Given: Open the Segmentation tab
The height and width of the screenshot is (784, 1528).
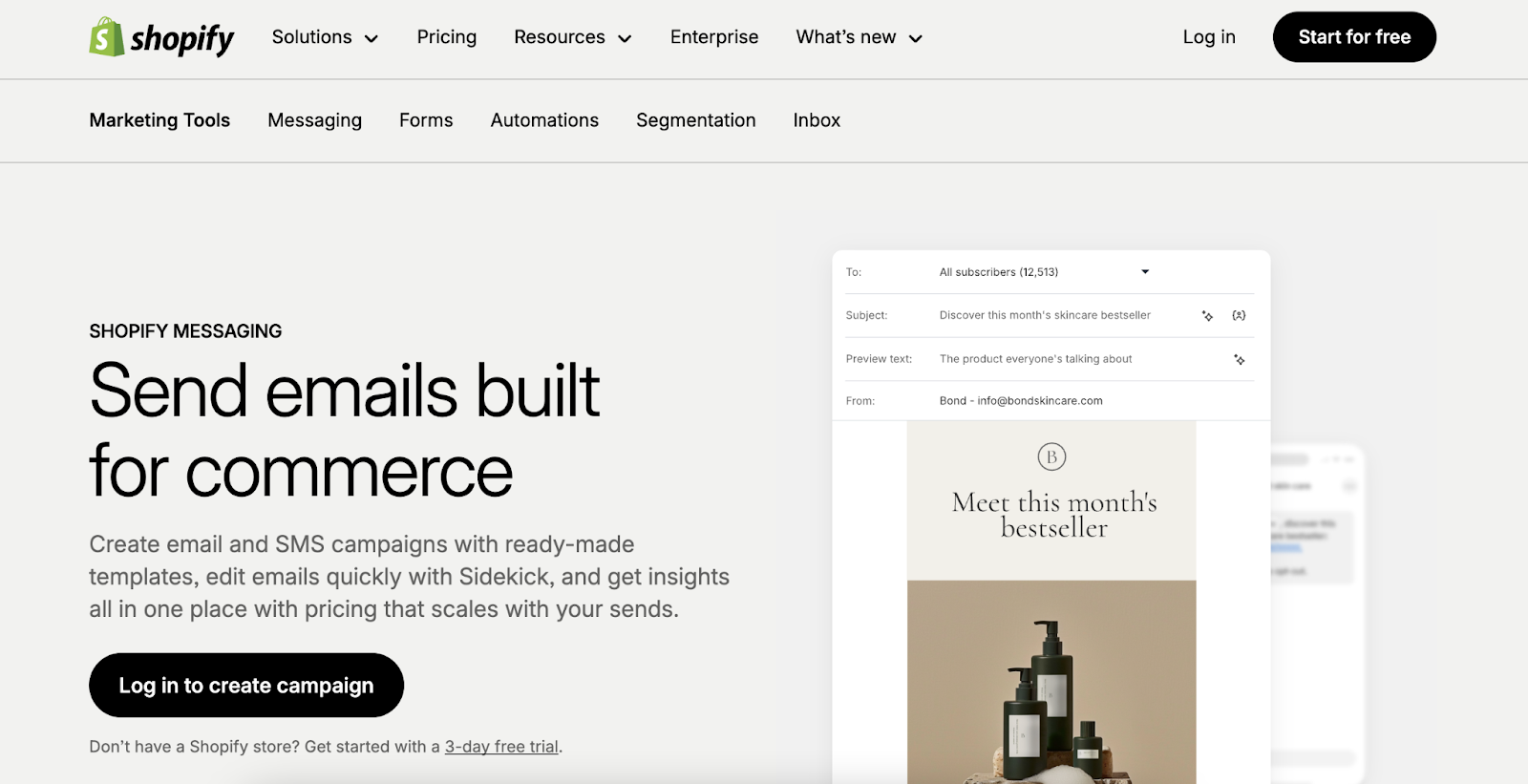Looking at the screenshot, I should point(695,120).
